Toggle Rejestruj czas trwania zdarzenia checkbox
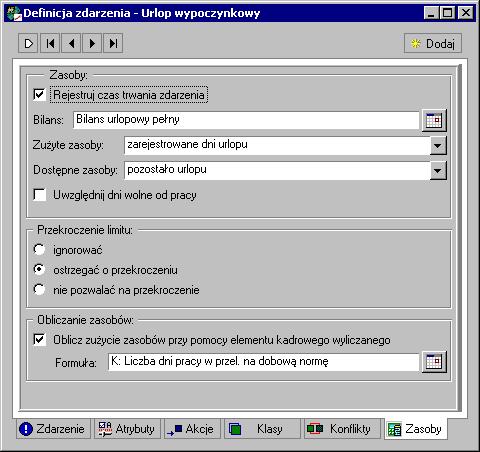Viewport: 480px width, 452px height. pyautogui.click(x=40, y=95)
